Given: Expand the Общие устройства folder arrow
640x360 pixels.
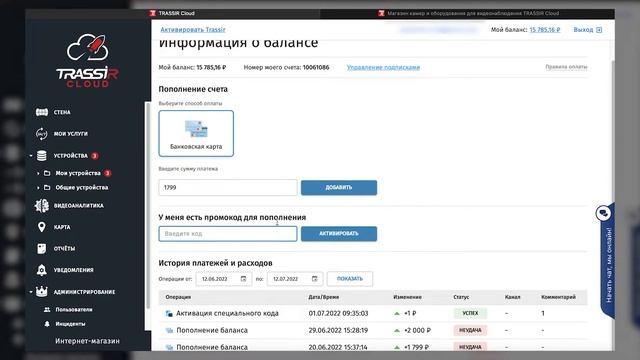Looking at the screenshot, I should coord(38,188).
